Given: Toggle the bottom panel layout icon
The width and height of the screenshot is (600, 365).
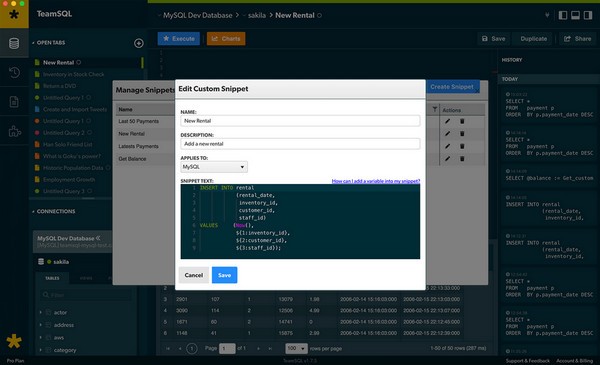Looking at the screenshot, I should point(575,15).
